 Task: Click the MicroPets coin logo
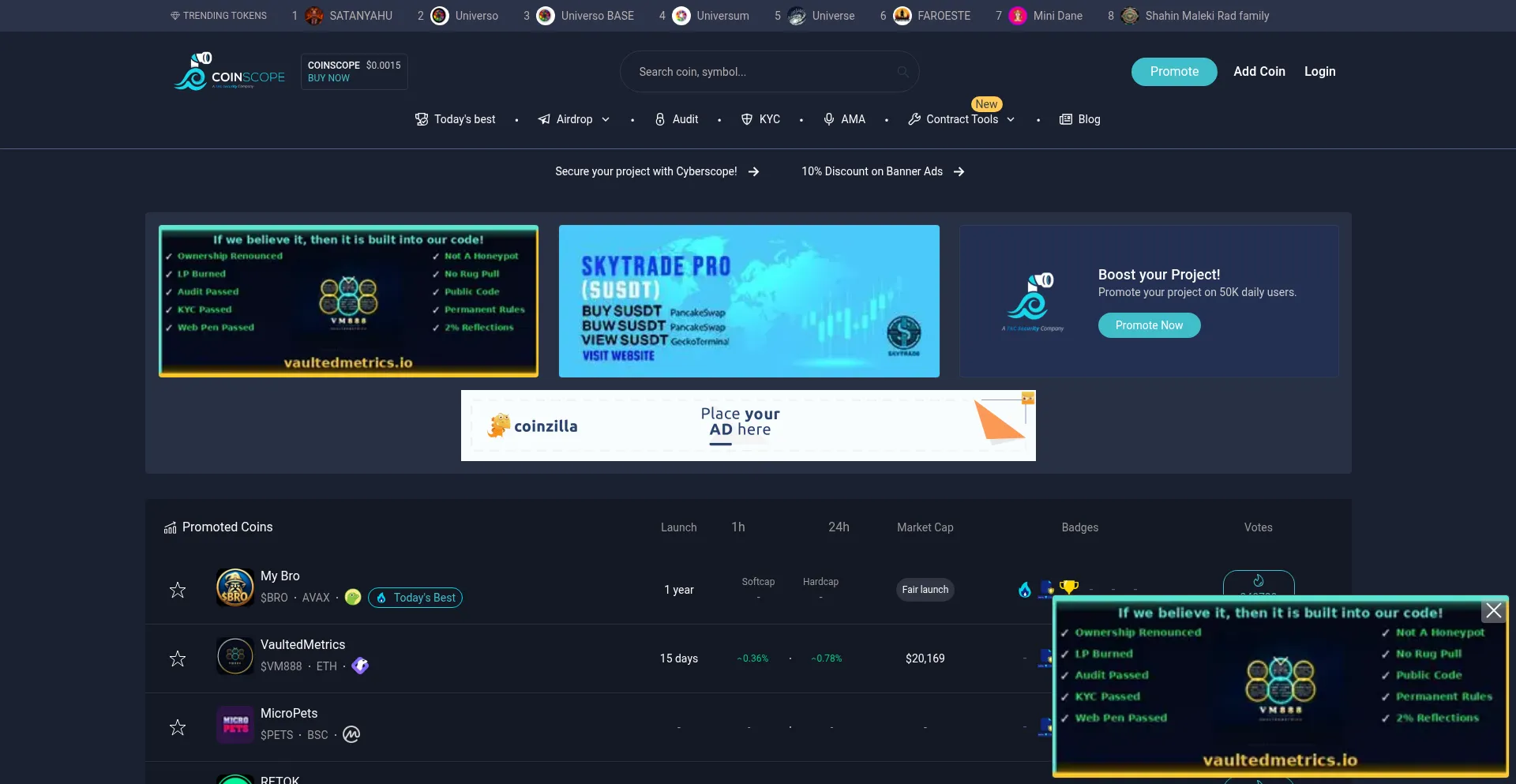click(235, 725)
